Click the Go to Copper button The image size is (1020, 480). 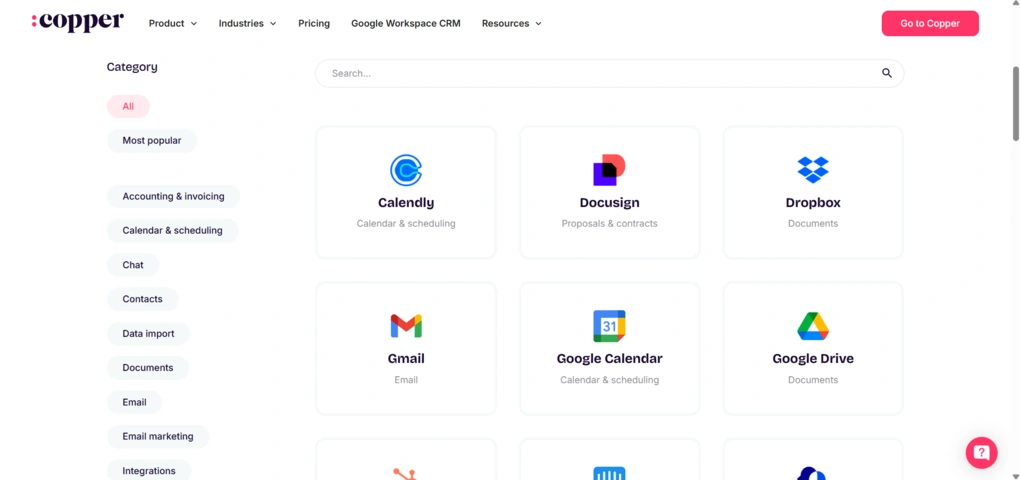(x=930, y=23)
